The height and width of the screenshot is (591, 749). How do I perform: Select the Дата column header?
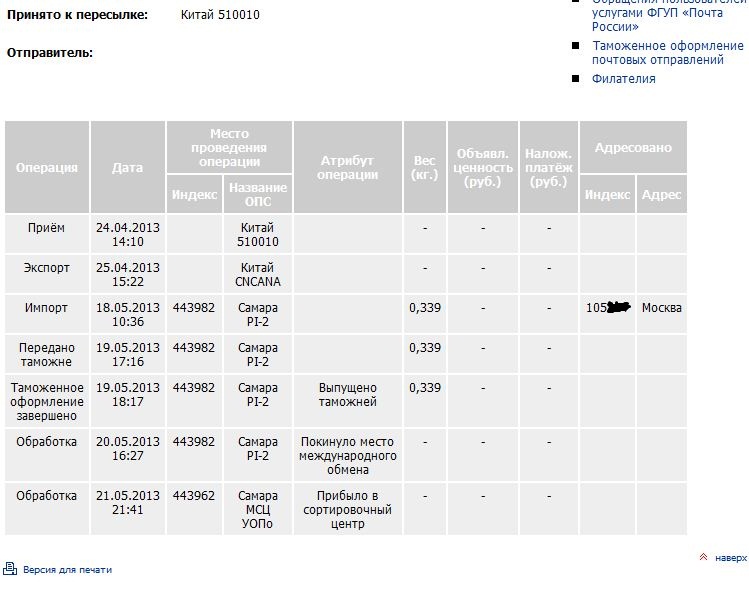point(128,167)
